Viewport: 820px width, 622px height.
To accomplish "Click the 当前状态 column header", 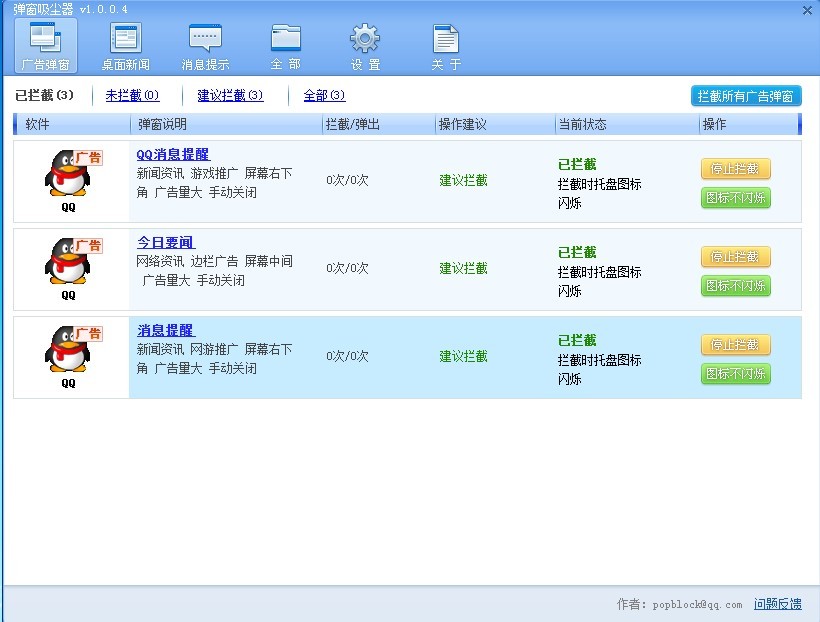I will pos(627,124).
